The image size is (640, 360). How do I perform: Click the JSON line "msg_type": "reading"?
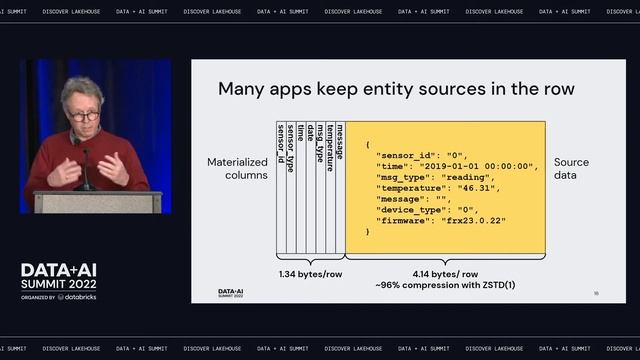pyautogui.click(x=435, y=178)
